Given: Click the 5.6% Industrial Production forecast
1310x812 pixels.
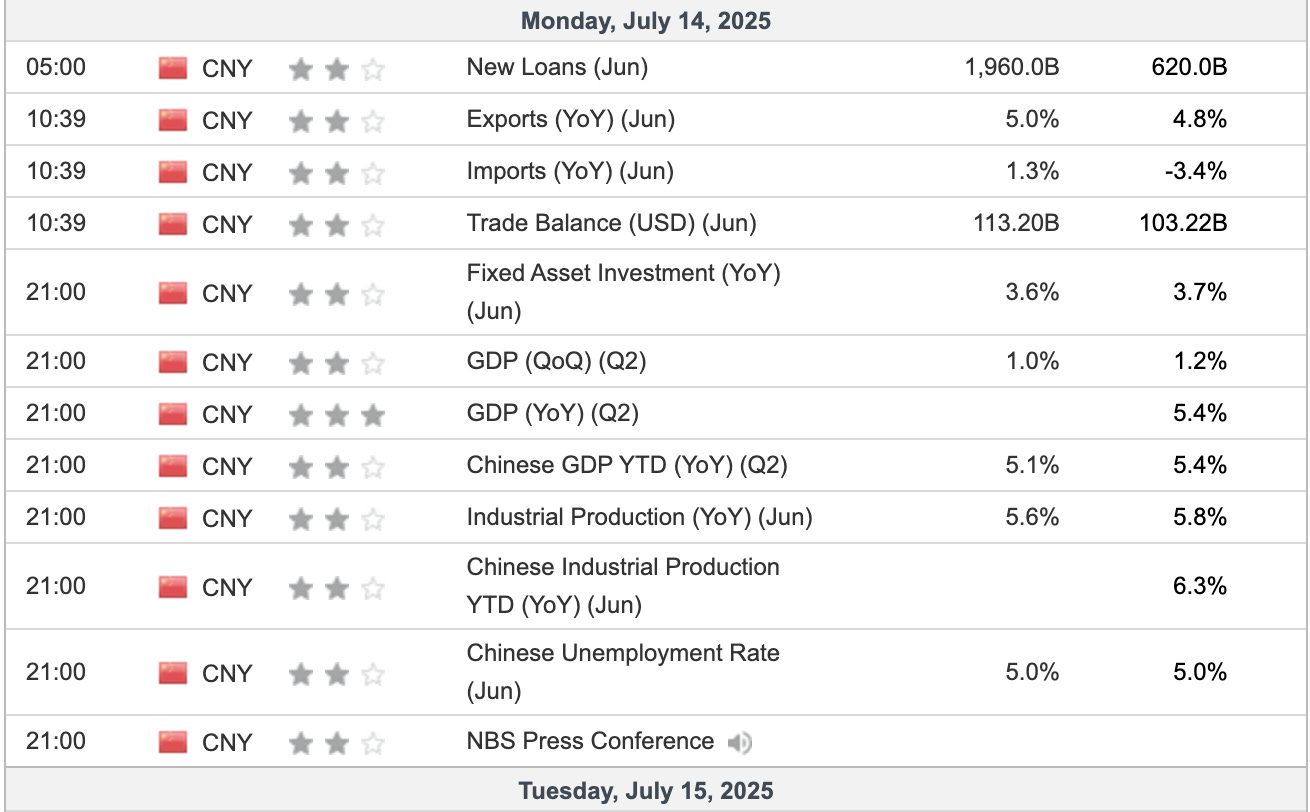Looking at the screenshot, I should tap(1032, 518).
